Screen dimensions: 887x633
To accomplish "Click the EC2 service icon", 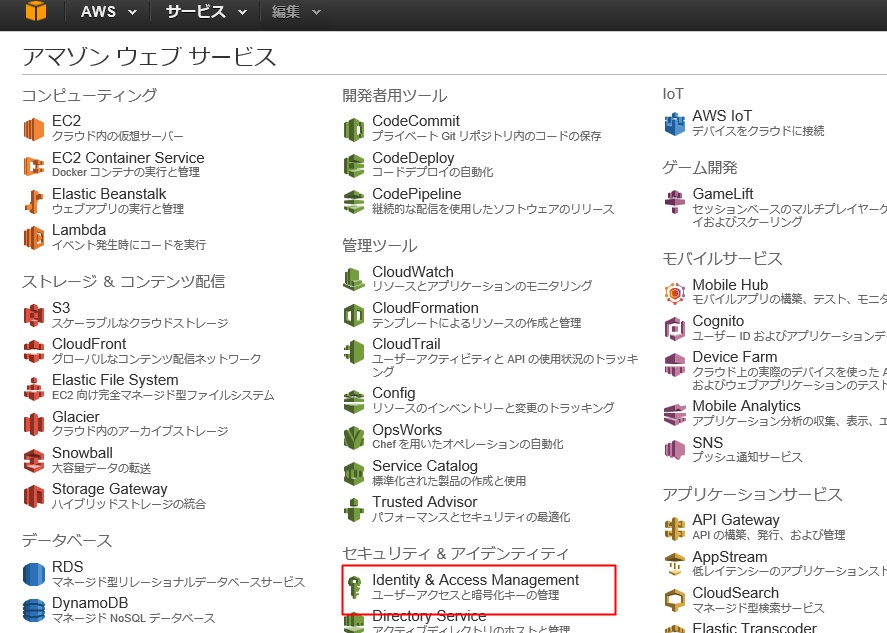I will 35,129.
